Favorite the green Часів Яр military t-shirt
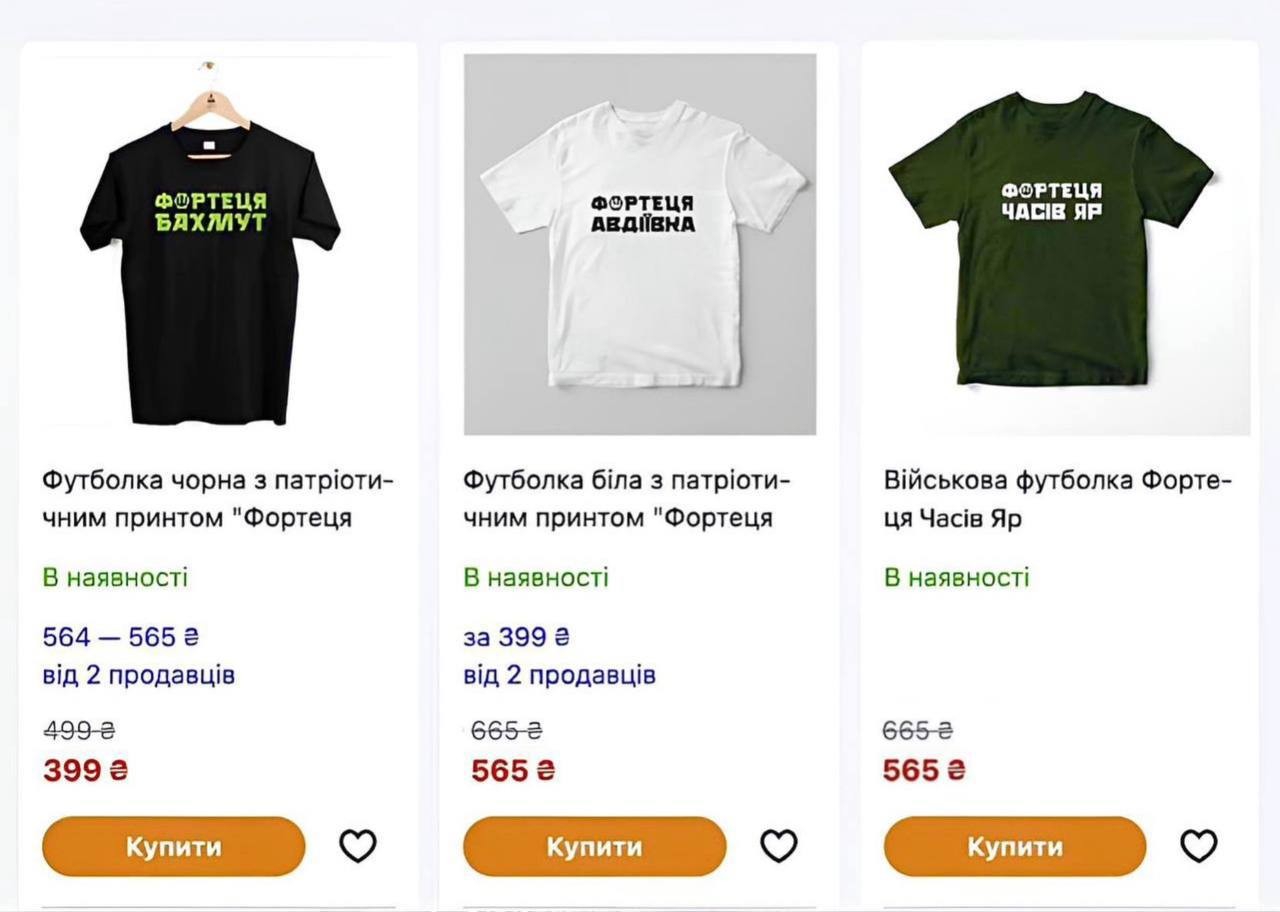This screenshot has width=1280, height=912. coord(1198,846)
